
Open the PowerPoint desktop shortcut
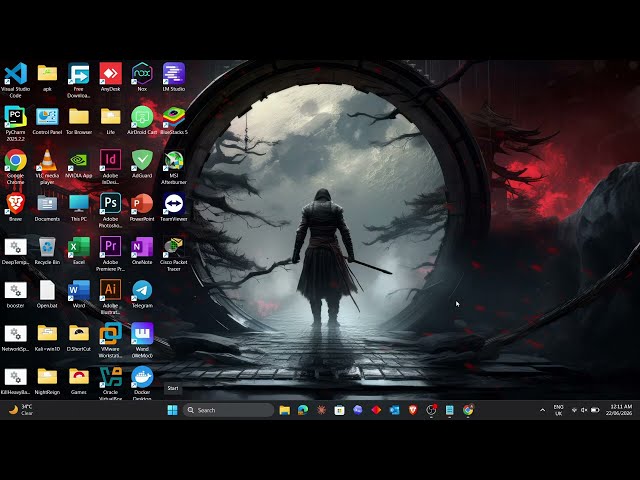click(142, 207)
